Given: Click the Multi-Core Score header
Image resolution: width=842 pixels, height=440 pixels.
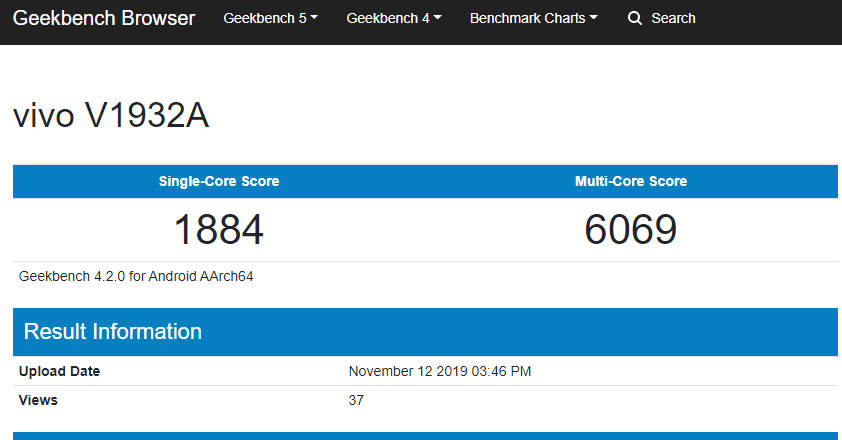Looking at the screenshot, I should (631, 181).
